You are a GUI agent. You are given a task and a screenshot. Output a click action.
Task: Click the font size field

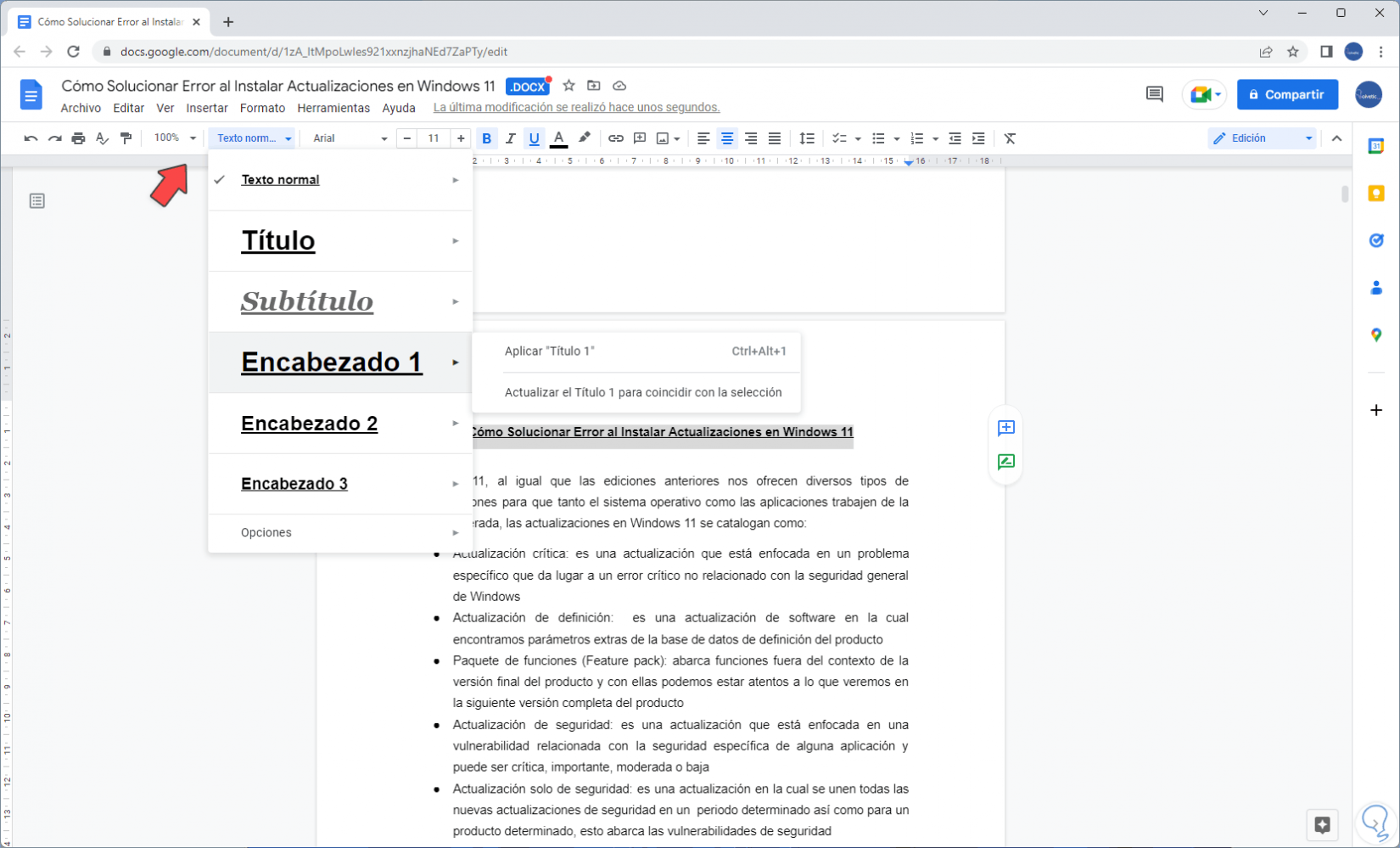point(434,138)
